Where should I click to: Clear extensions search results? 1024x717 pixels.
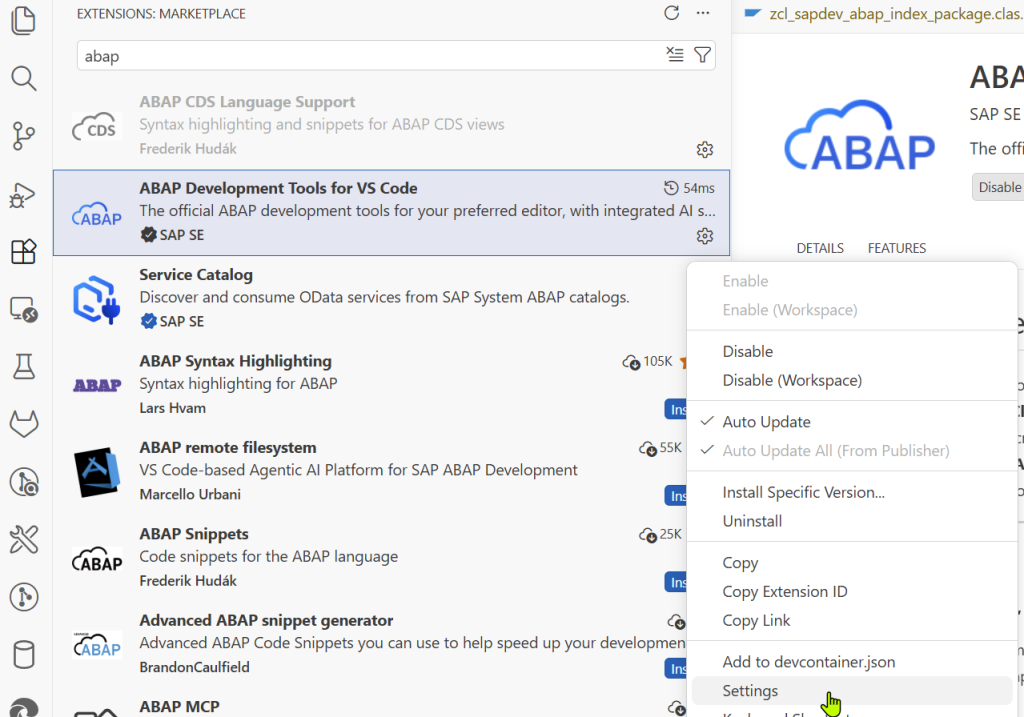coord(675,55)
